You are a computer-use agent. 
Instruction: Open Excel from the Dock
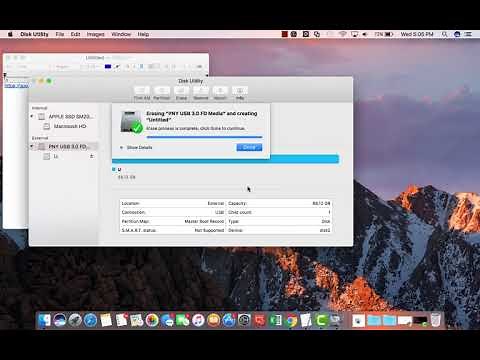[275, 320]
